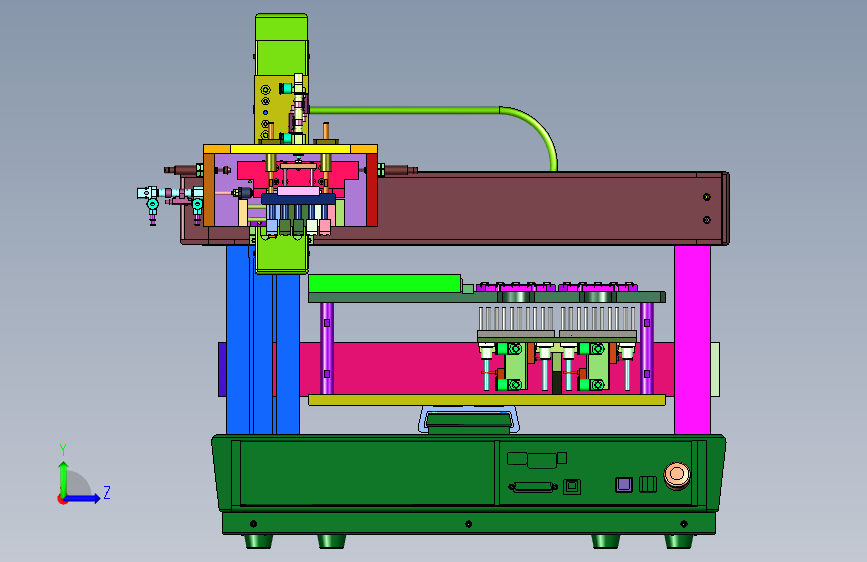The image size is (867, 562).
Task: Select the yellow top plate of the head
Action: [x=290, y=149]
